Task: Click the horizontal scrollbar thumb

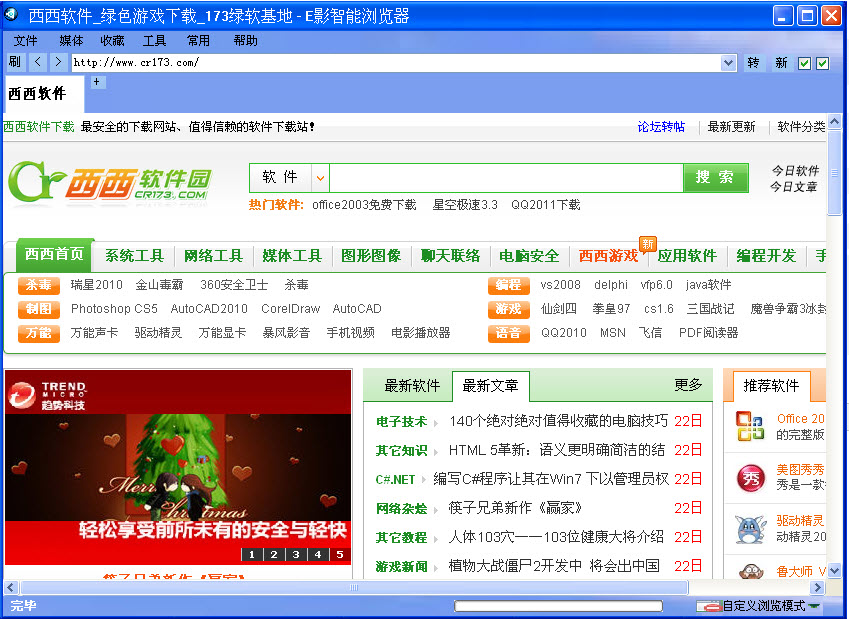Action: (x=354, y=587)
